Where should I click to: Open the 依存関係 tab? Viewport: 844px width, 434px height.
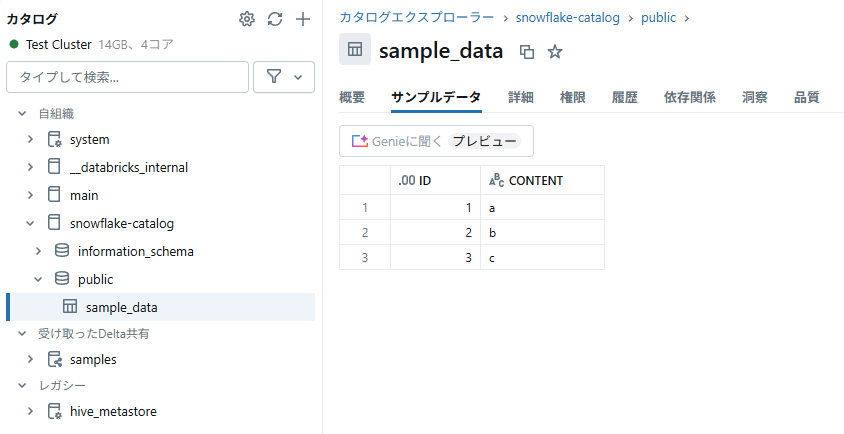pos(689,97)
